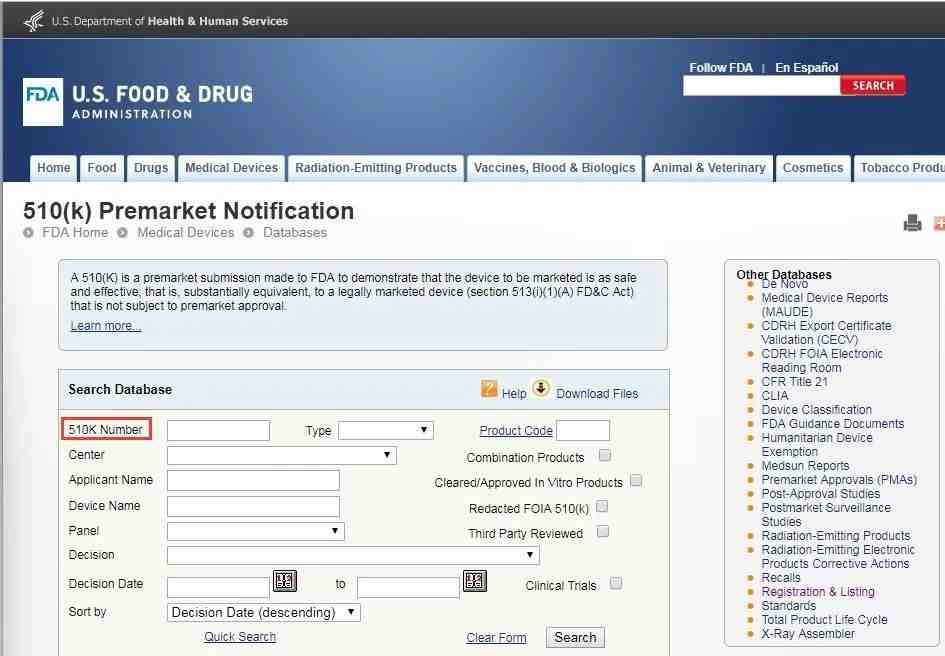
Task: Open the Decision Date start calendar icon
Action: coord(285,581)
